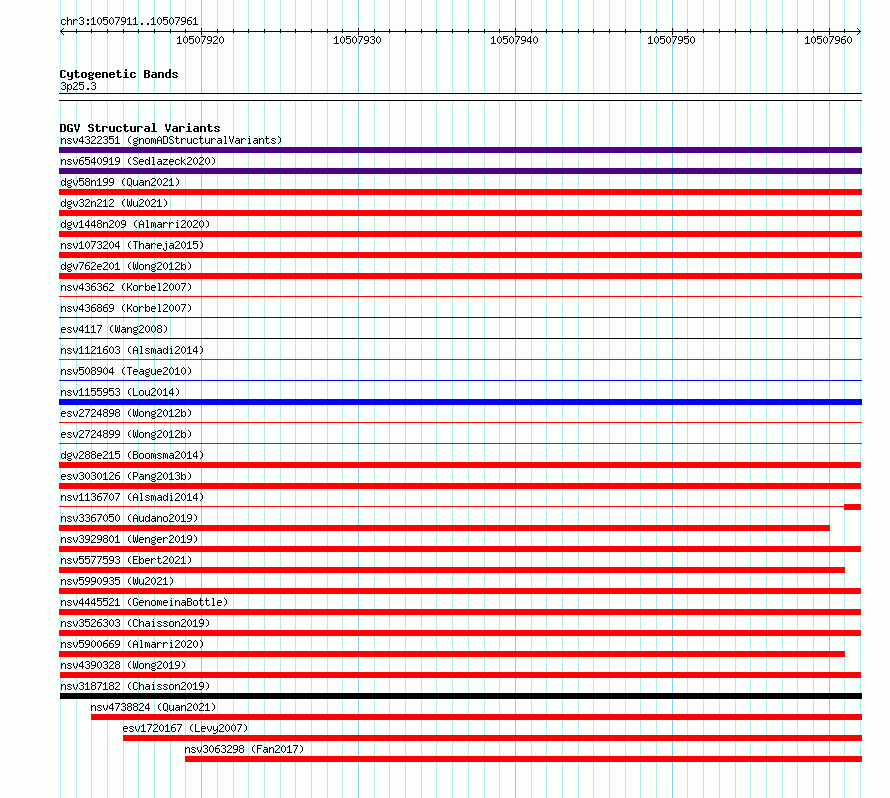
Task: Open variant nsv436362 (Korbel2007)
Action: click(x=126, y=287)
